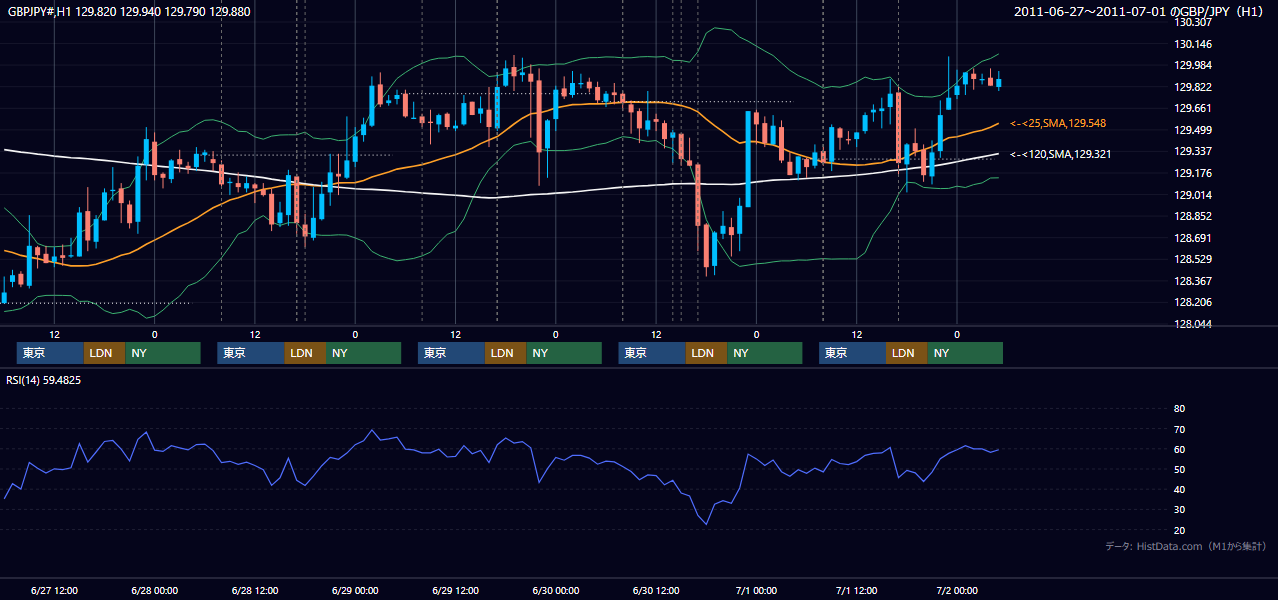Click RSI scale value 40
The width and height of the screenshot is (1278, 600).
point(1179,489)
